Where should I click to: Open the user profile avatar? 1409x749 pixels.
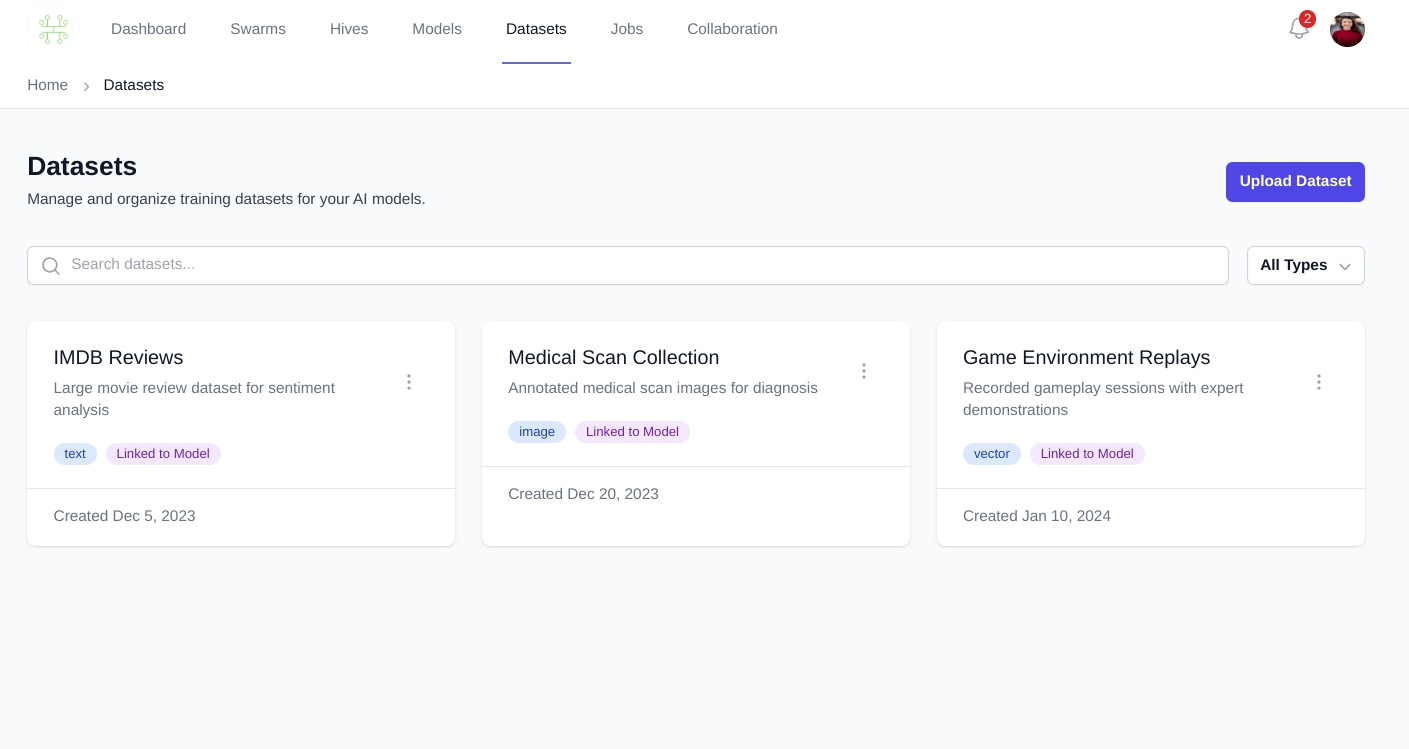click(1346, 29)
